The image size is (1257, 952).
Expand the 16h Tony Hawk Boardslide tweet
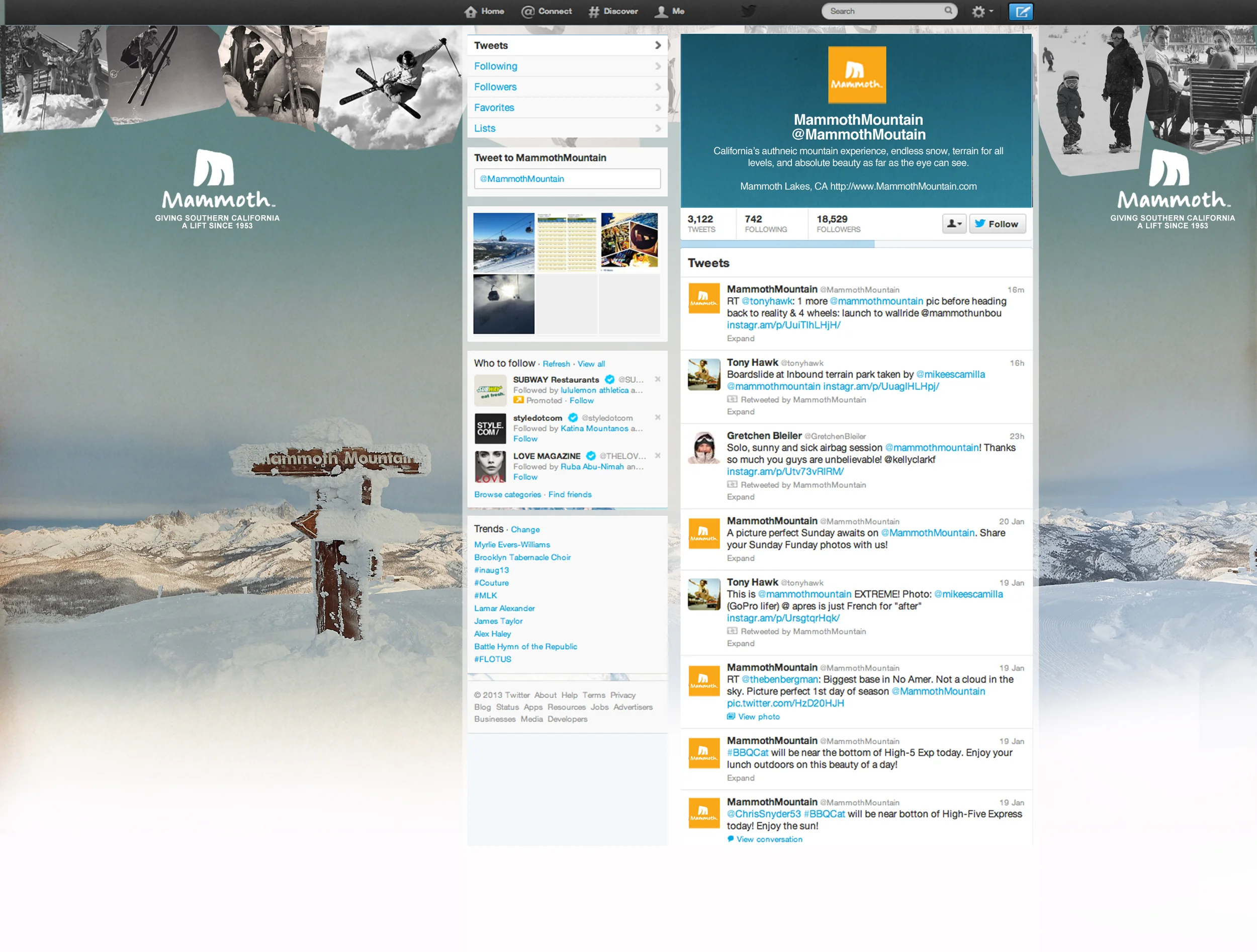741,412
